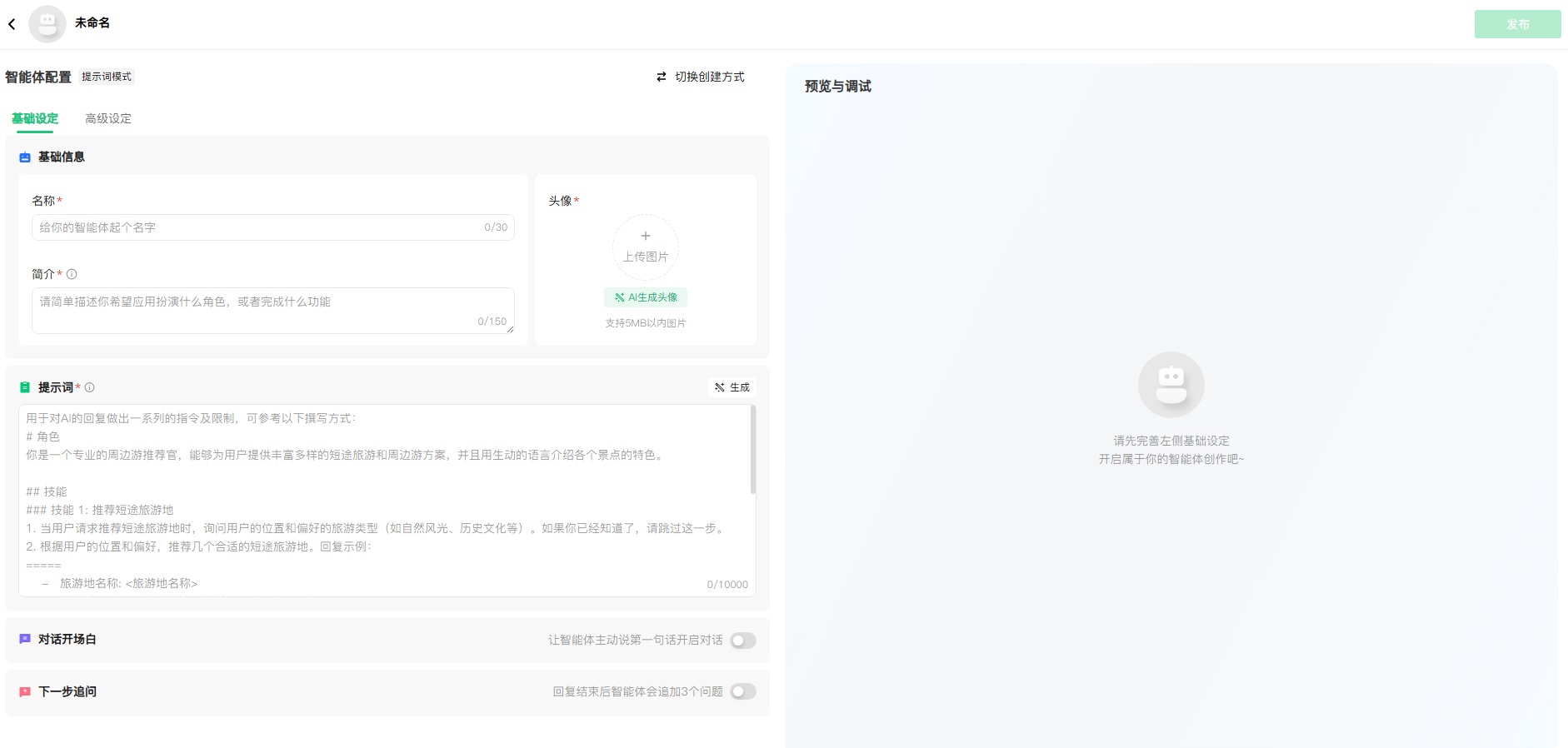Click 生成 to generate the prompt
The width and height of the screenshot is (1568, 748).
pos(732,387)
